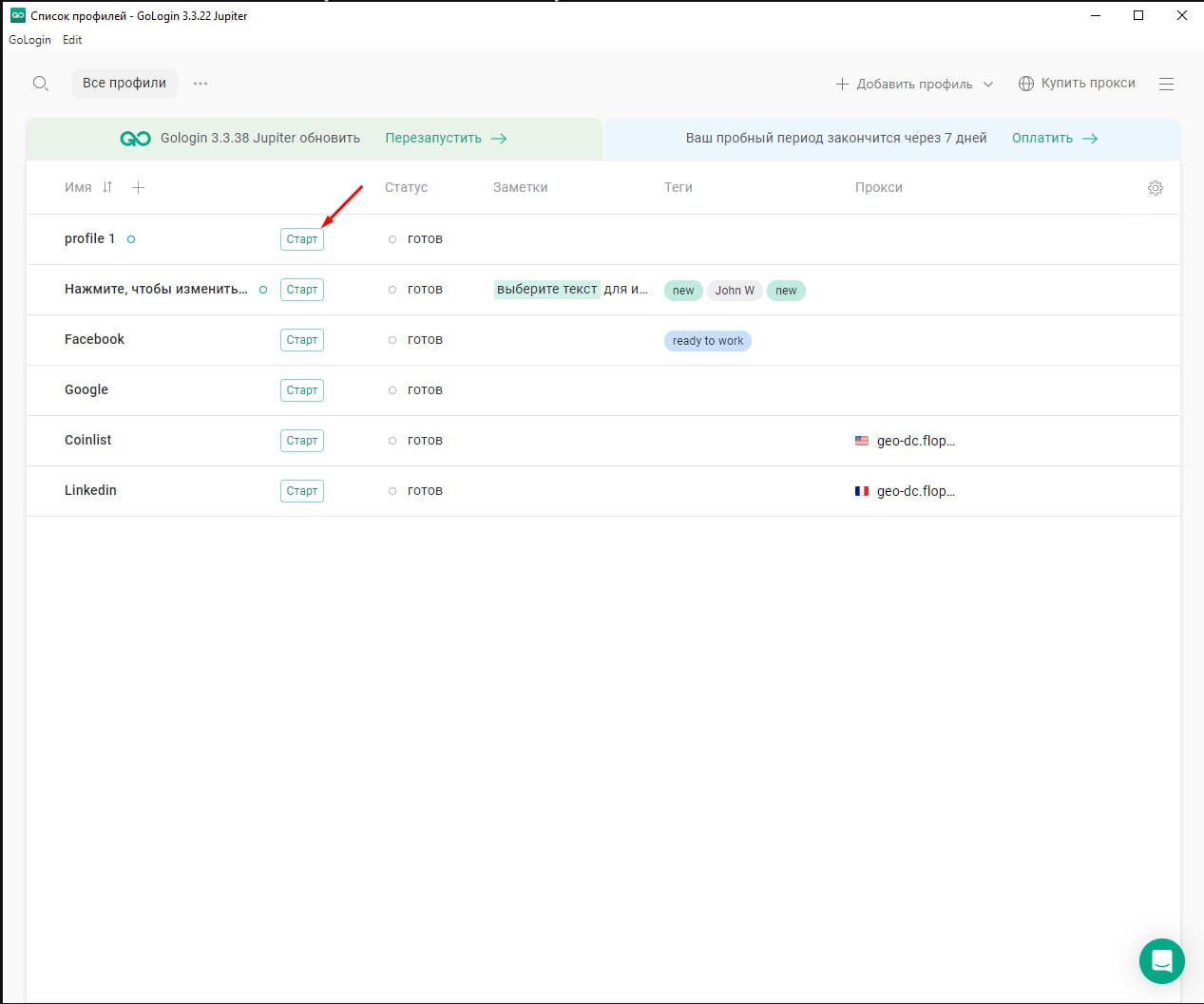The height and width of the screenshot is (1004, 1204).
Task: Click geo-dc.flop proxy text for Coinlist
Action: point(916,441)
